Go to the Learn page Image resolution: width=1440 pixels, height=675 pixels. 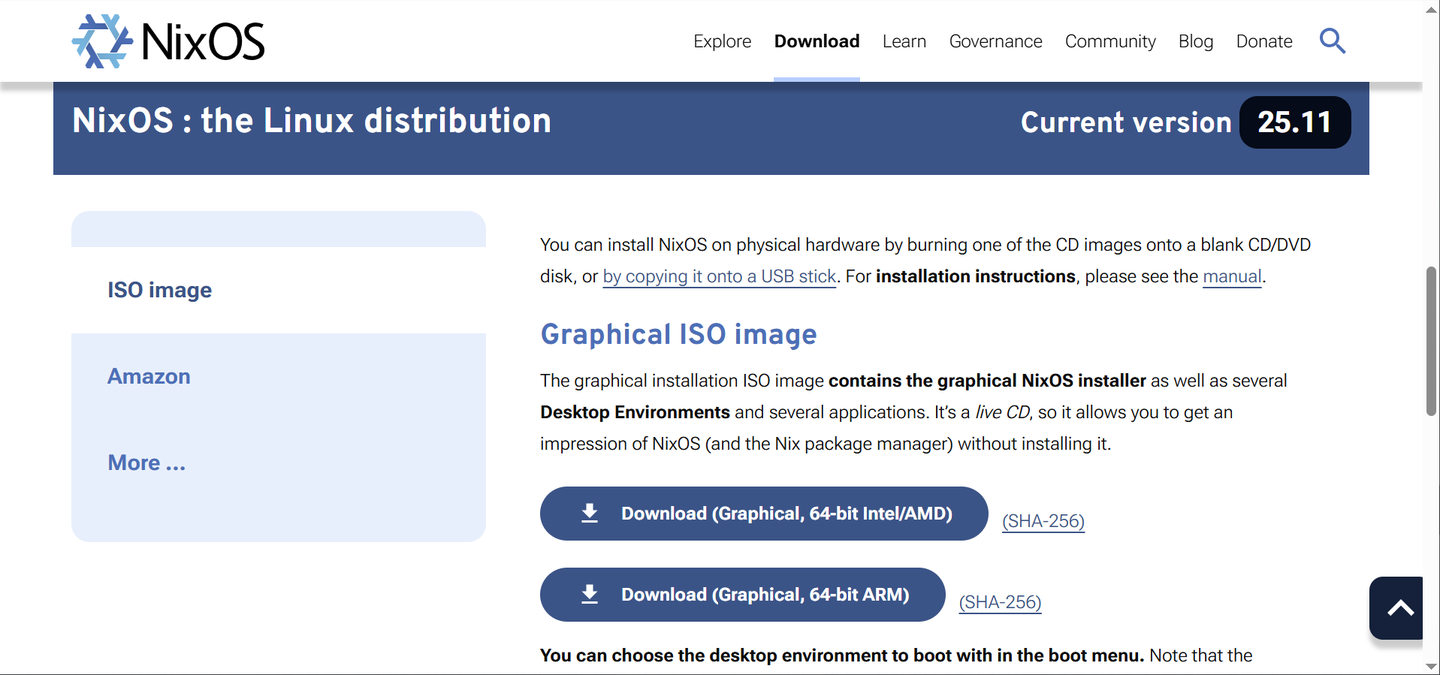click(x=904, y=41)
